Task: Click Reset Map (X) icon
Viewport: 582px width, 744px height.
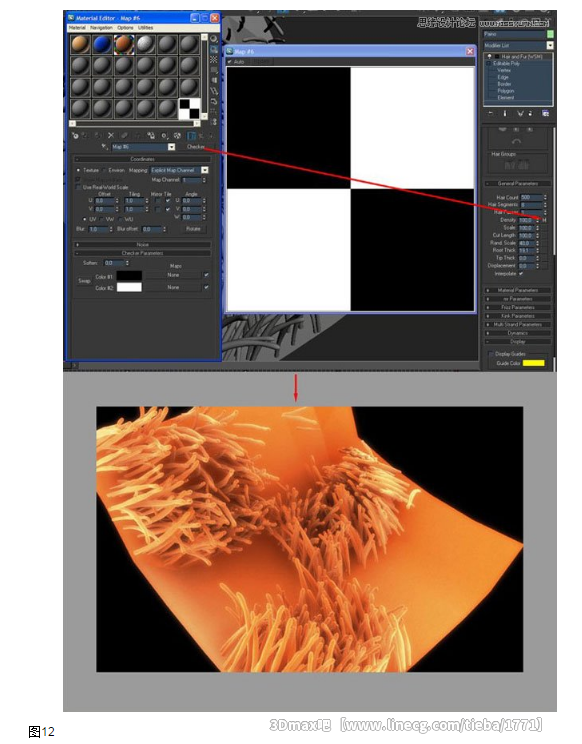Action: 111,136
